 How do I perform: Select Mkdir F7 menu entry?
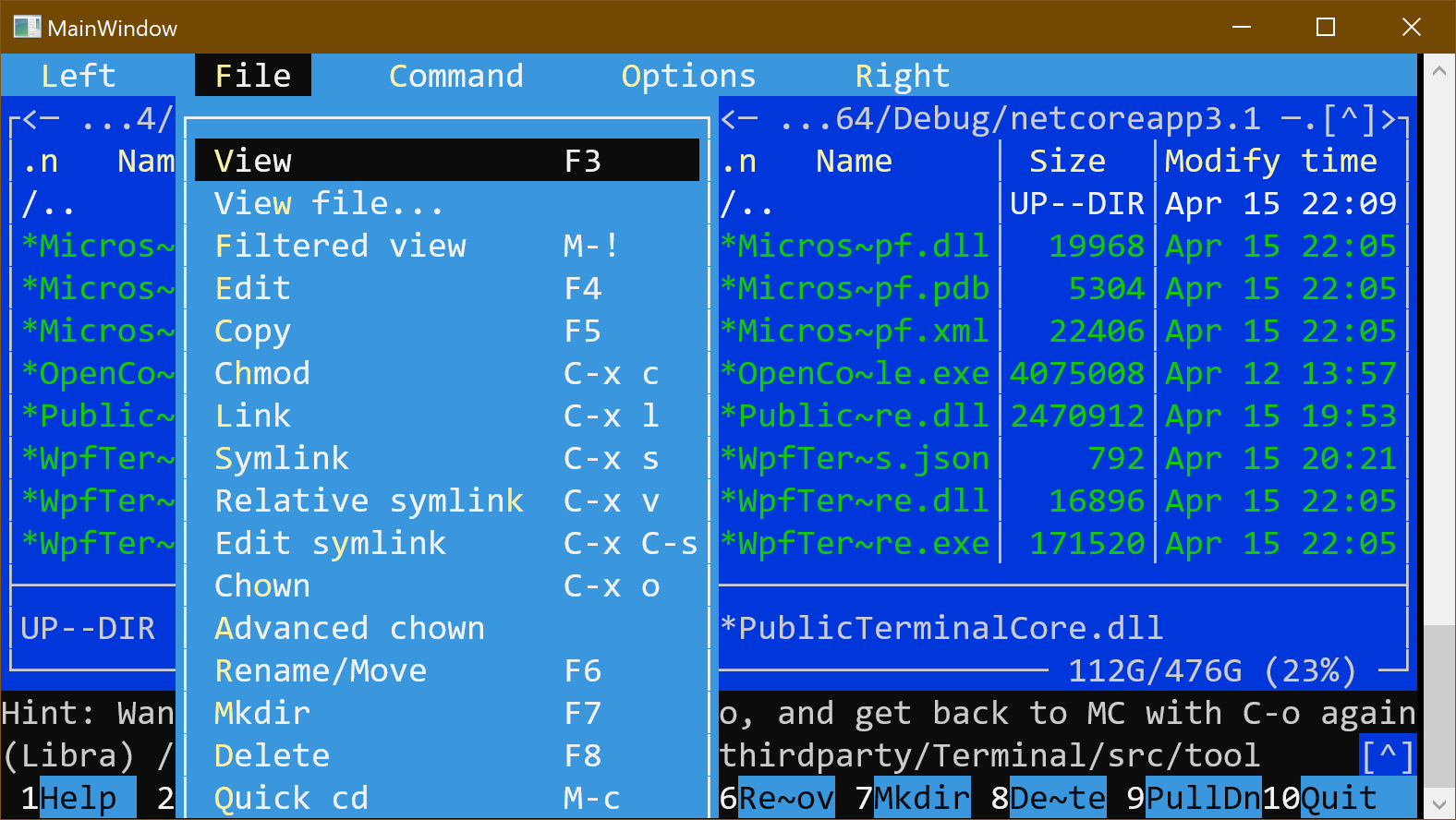[x=447, y=712]
